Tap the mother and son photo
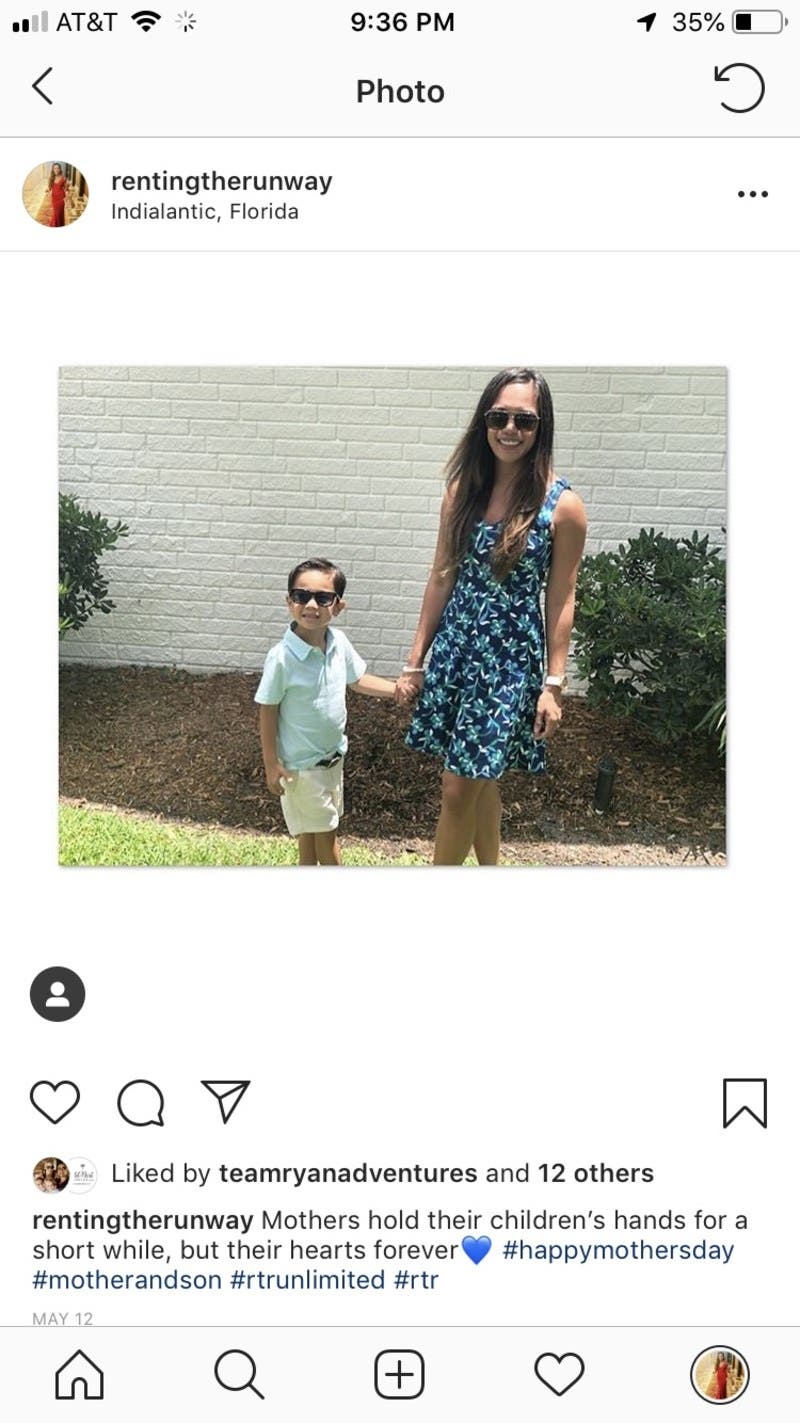Viewport: 800px width, 1423px height. [x=393, y=616]
